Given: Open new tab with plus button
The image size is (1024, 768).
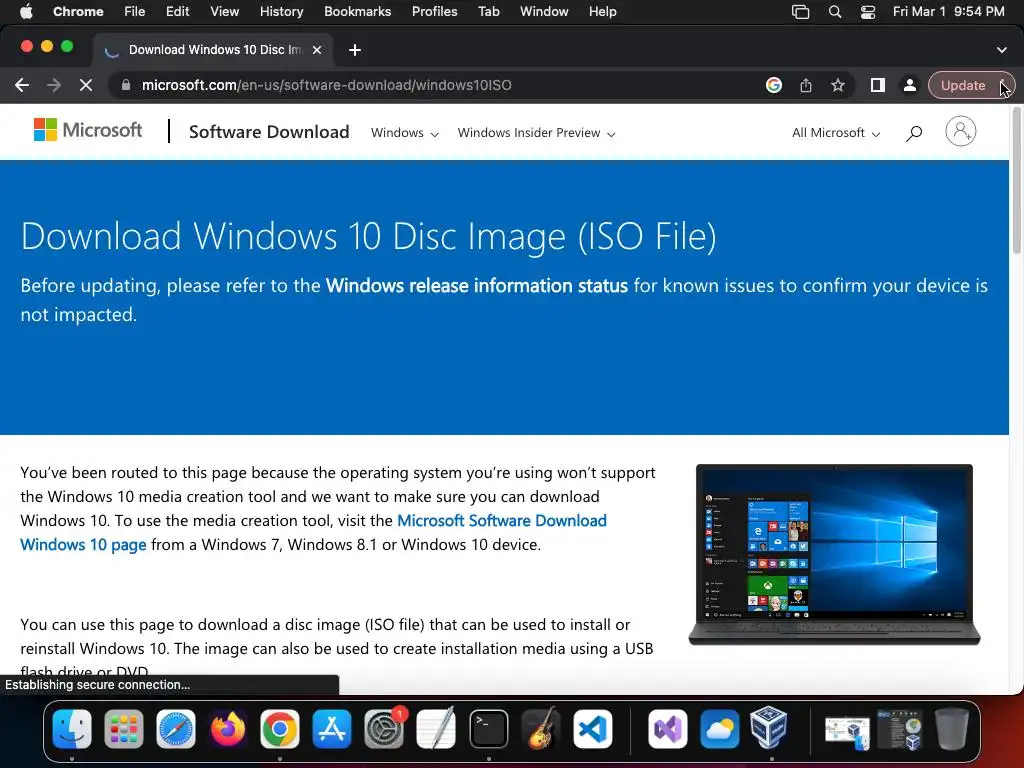Looking at the screenshot, I should [x=355, y=50].
